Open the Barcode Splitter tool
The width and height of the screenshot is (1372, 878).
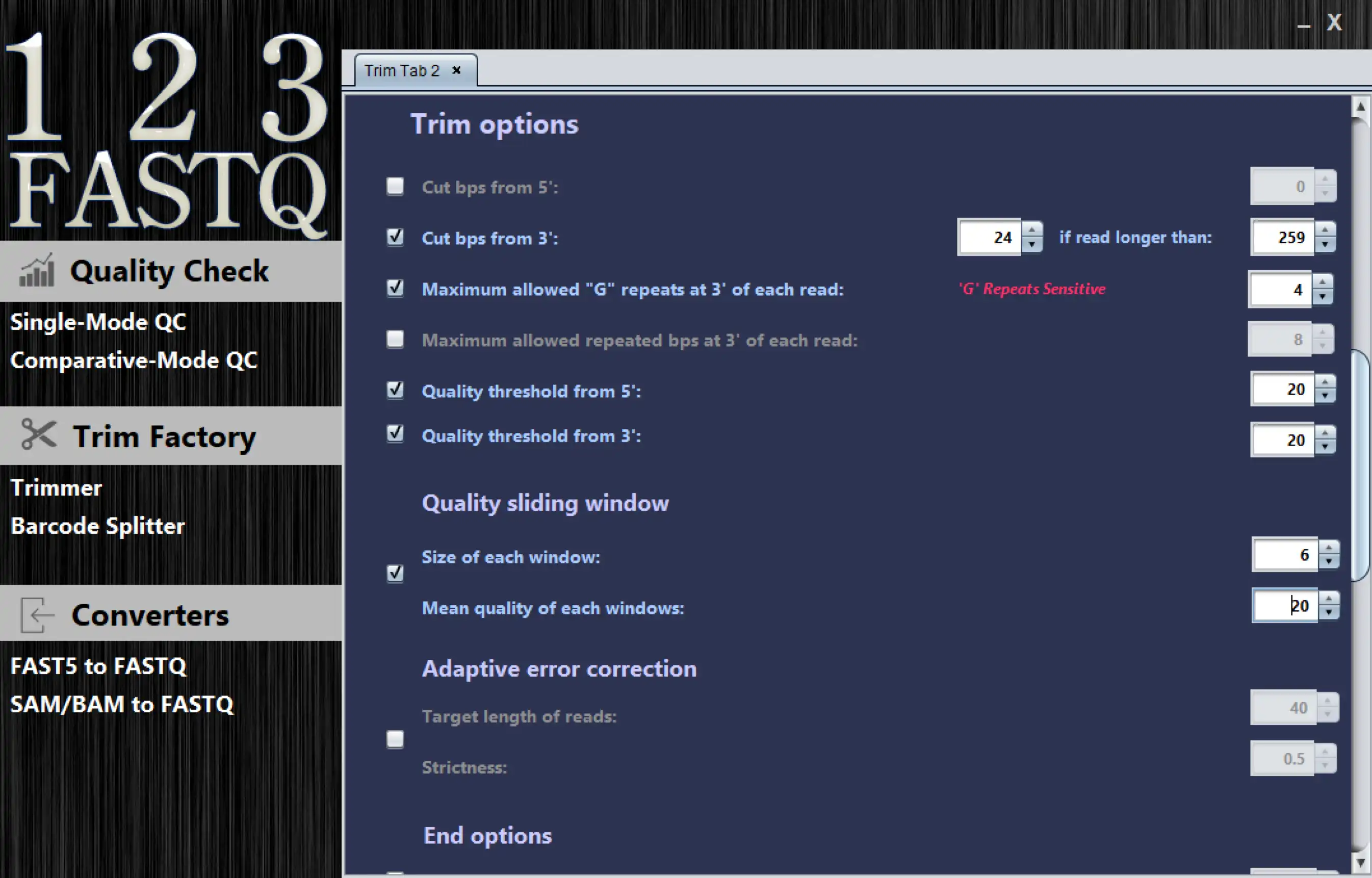pos(98,525)
